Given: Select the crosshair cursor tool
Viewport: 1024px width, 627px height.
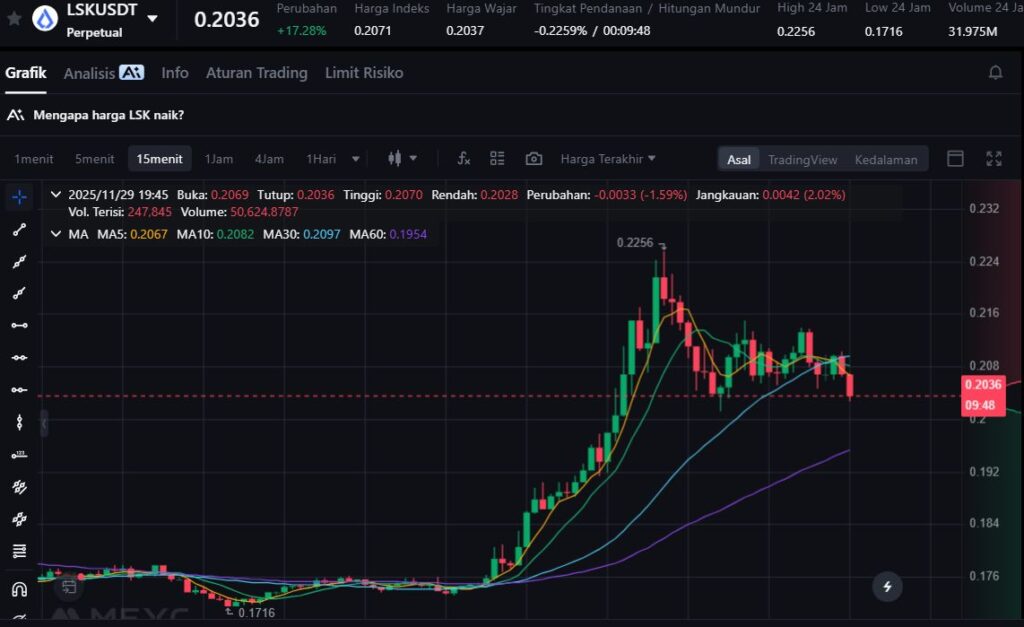Looking at the screenshot, I should (19, 196).
